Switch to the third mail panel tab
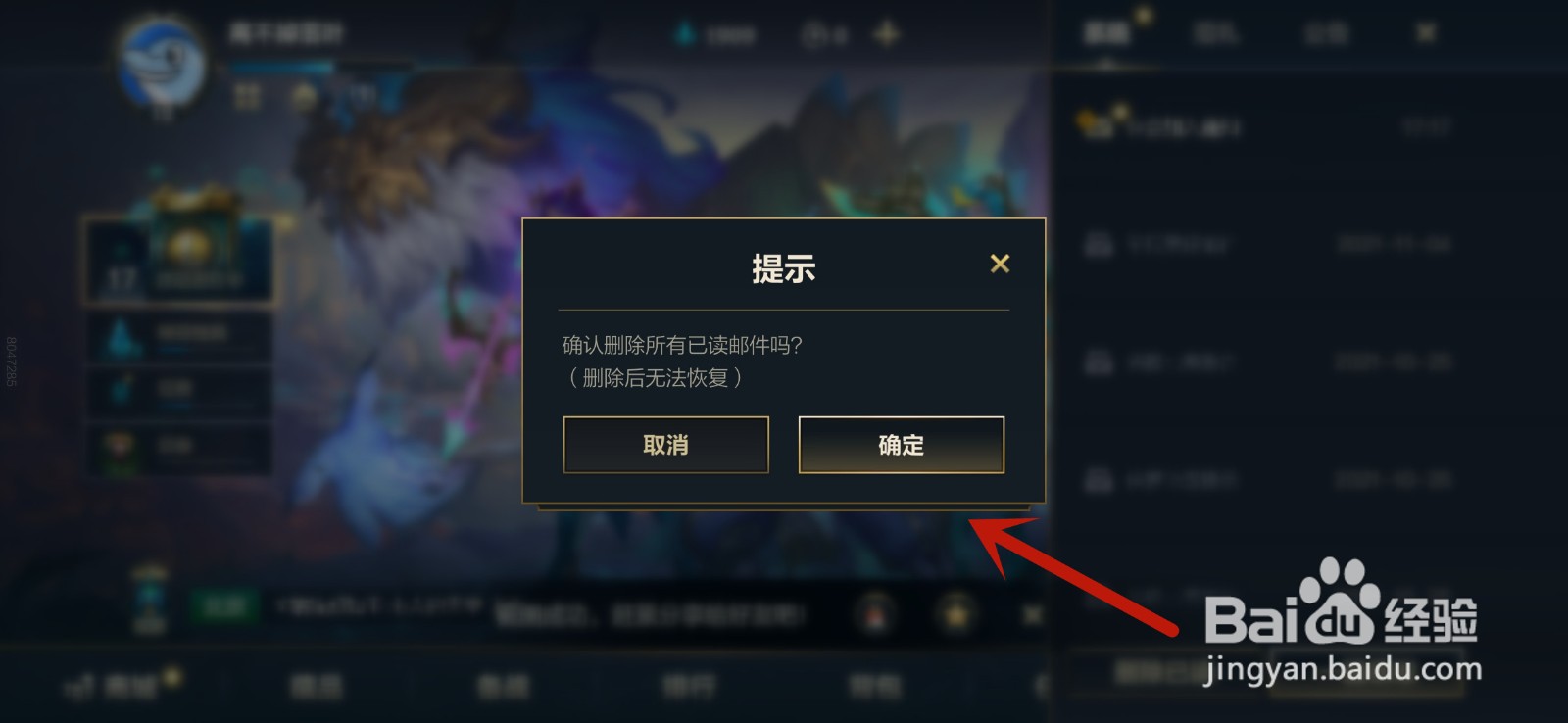 (x=1326, y=33)
